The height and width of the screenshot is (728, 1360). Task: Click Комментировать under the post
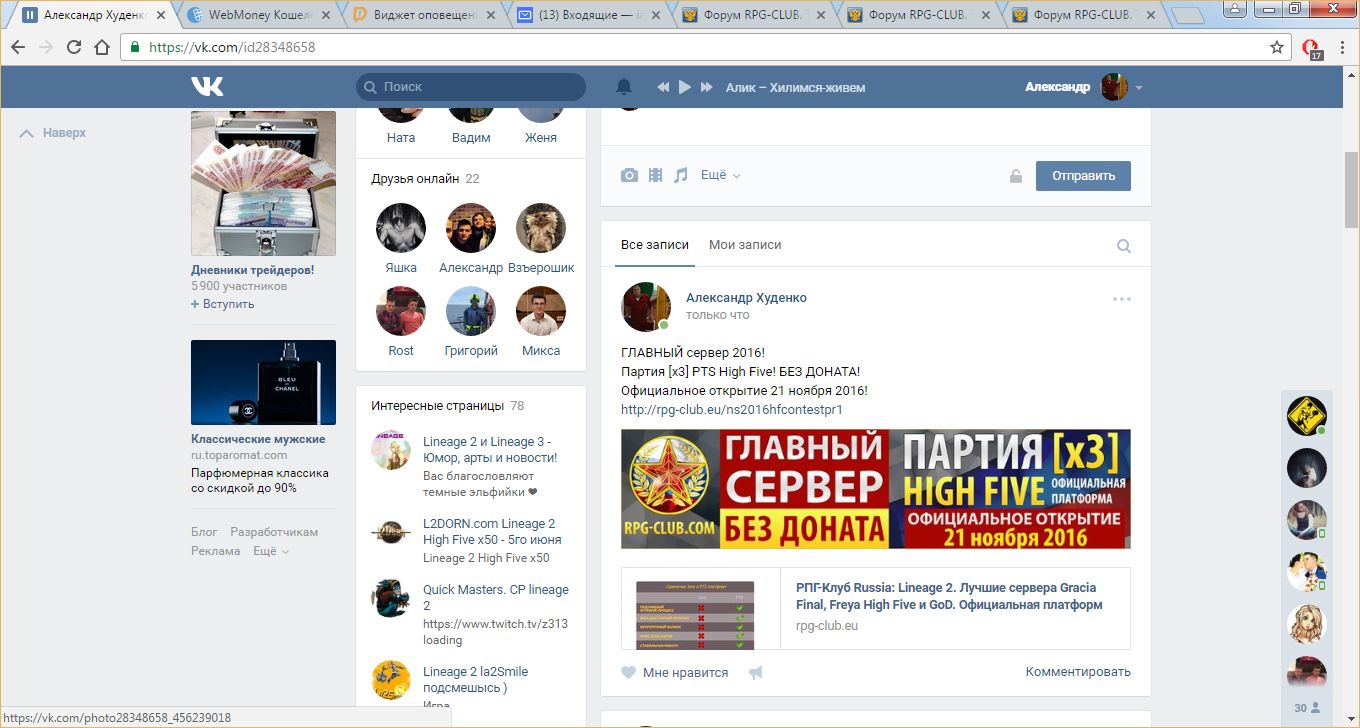pos(1078,672)
